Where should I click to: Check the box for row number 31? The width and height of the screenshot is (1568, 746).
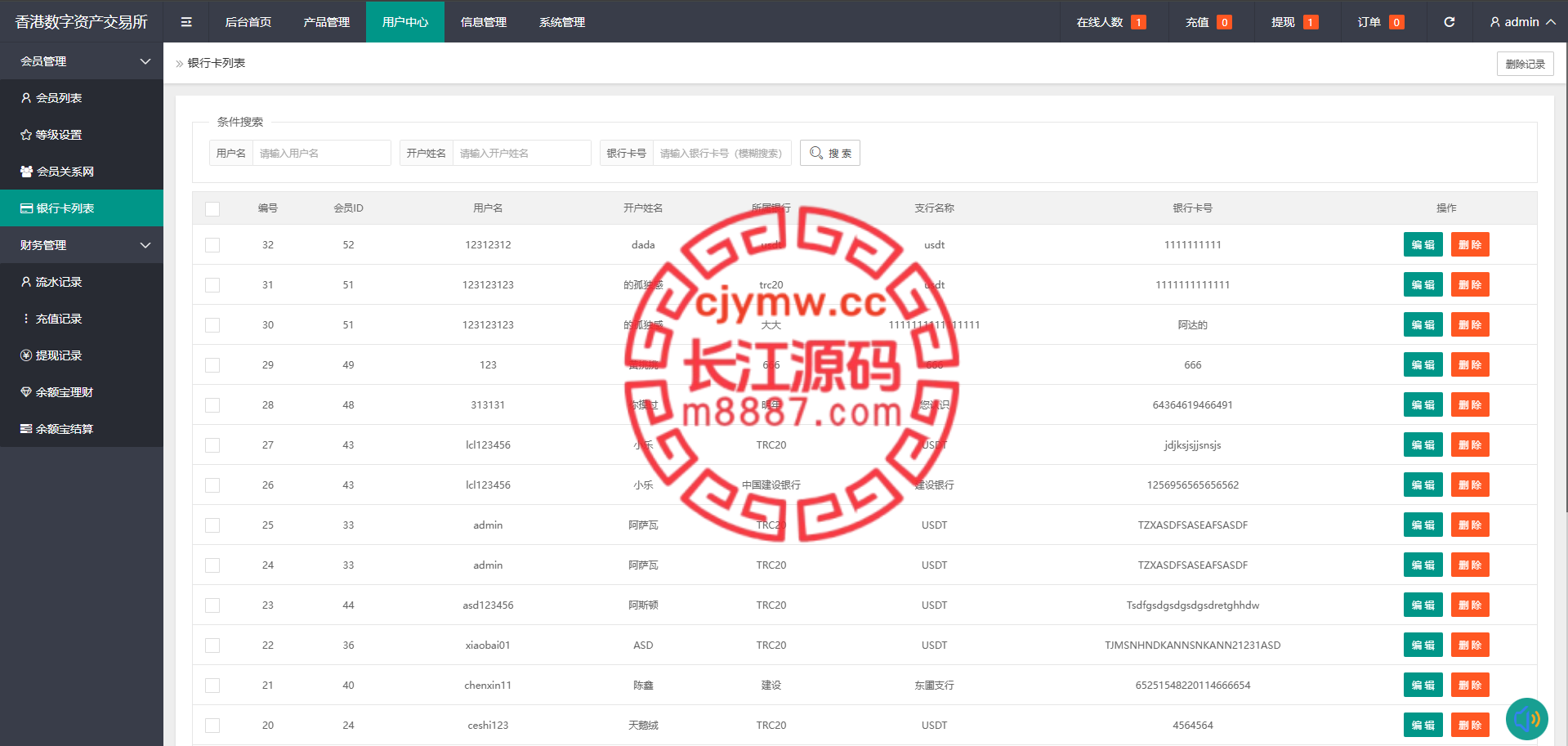click(x=212, y=285)
